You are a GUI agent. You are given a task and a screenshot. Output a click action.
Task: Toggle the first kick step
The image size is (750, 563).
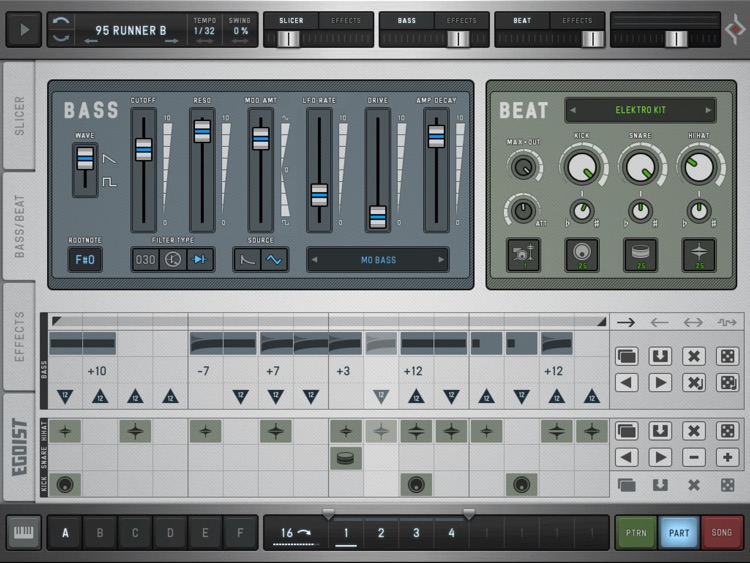click(65, 485)
